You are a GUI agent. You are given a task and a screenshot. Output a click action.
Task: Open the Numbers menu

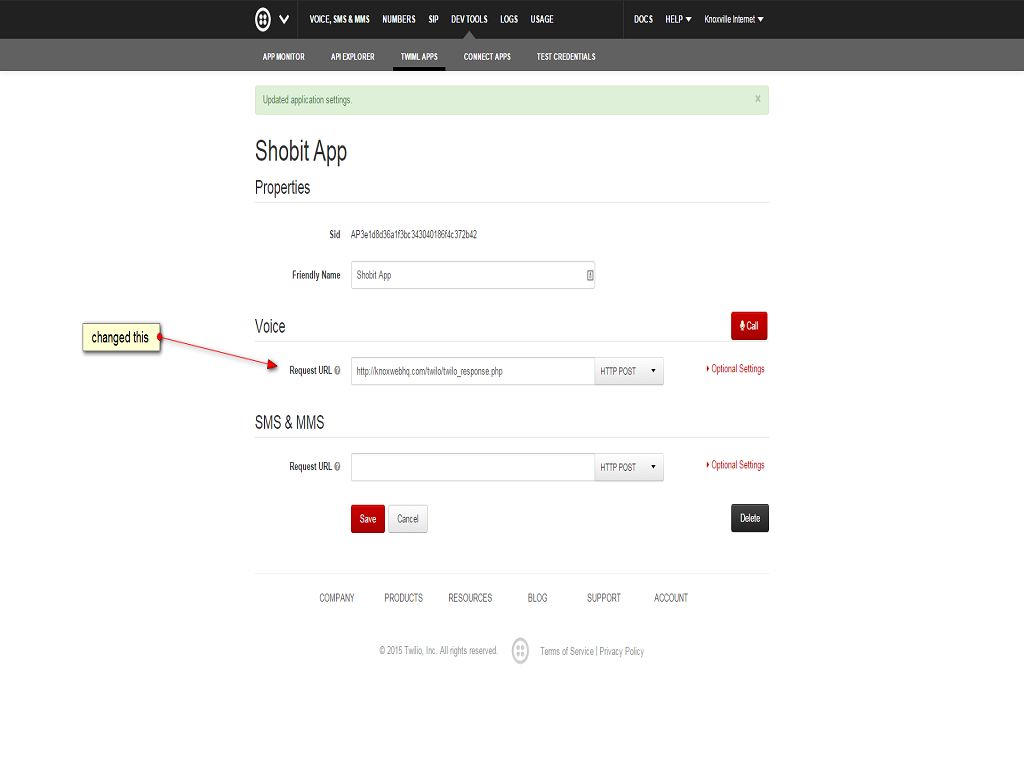tap(398, 19)
